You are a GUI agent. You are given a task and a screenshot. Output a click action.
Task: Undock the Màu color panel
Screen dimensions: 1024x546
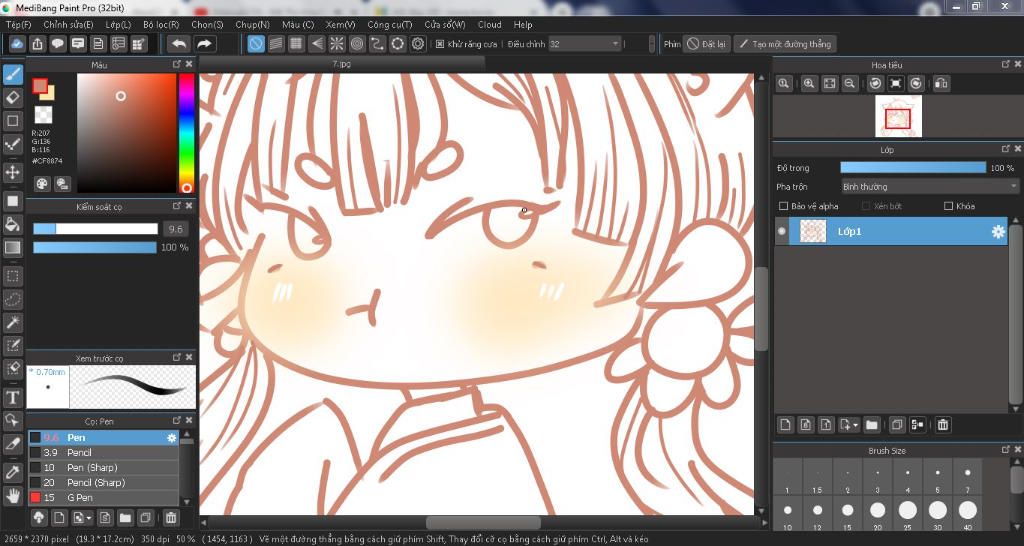pyautogui.click(x=177, y=64)
